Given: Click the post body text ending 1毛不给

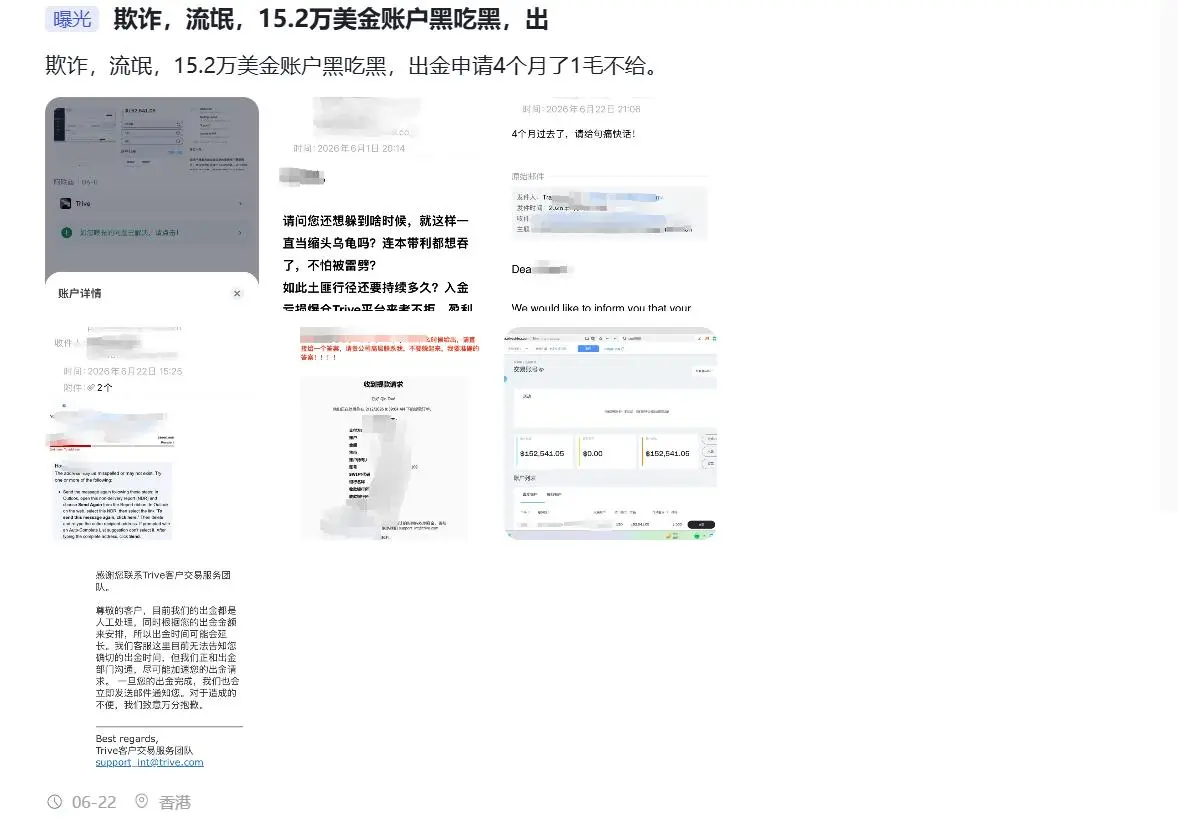Looking at the screenshot, I should (x=352, y=66).
